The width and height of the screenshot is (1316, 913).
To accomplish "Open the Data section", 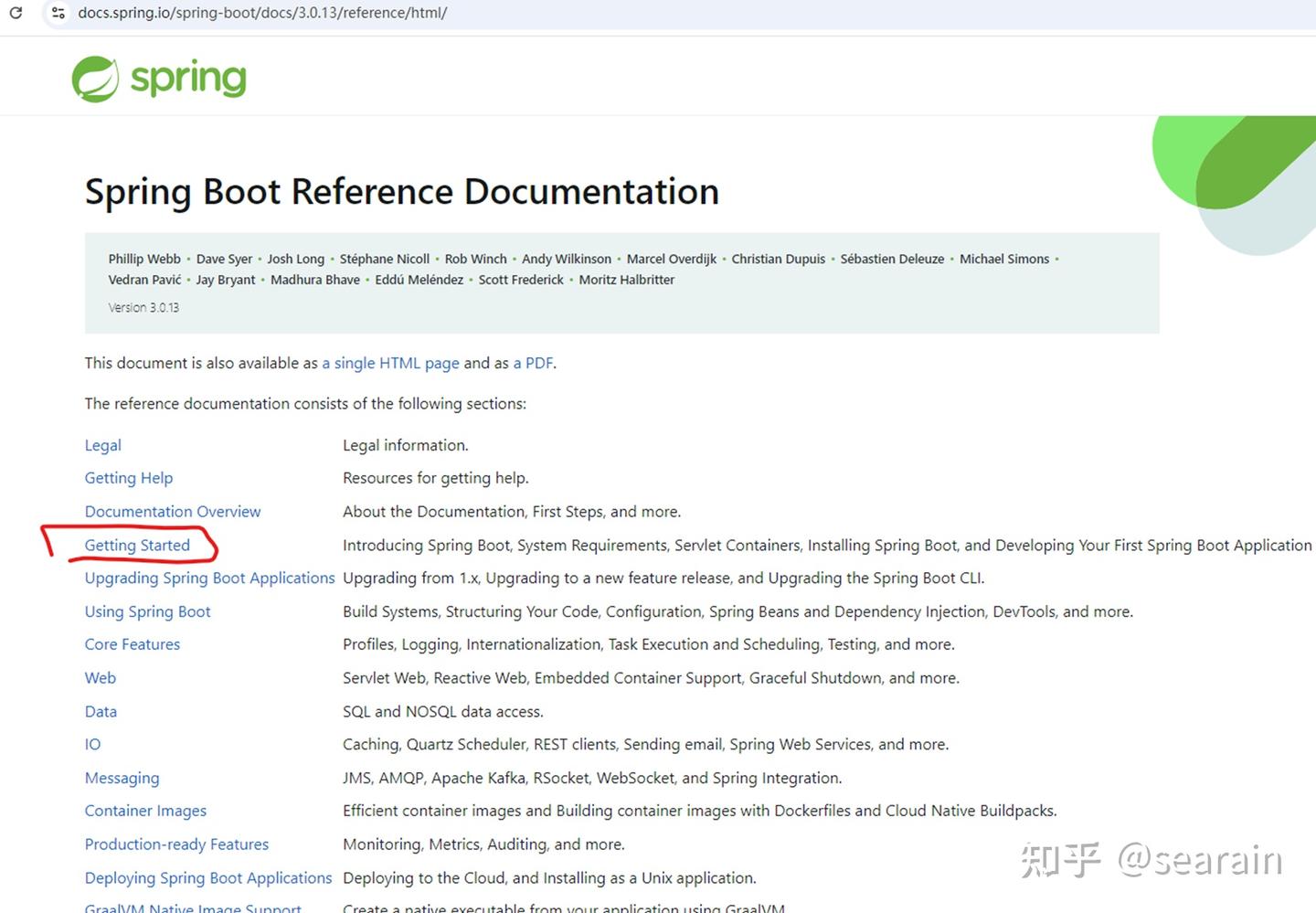I will click(101, 711).
